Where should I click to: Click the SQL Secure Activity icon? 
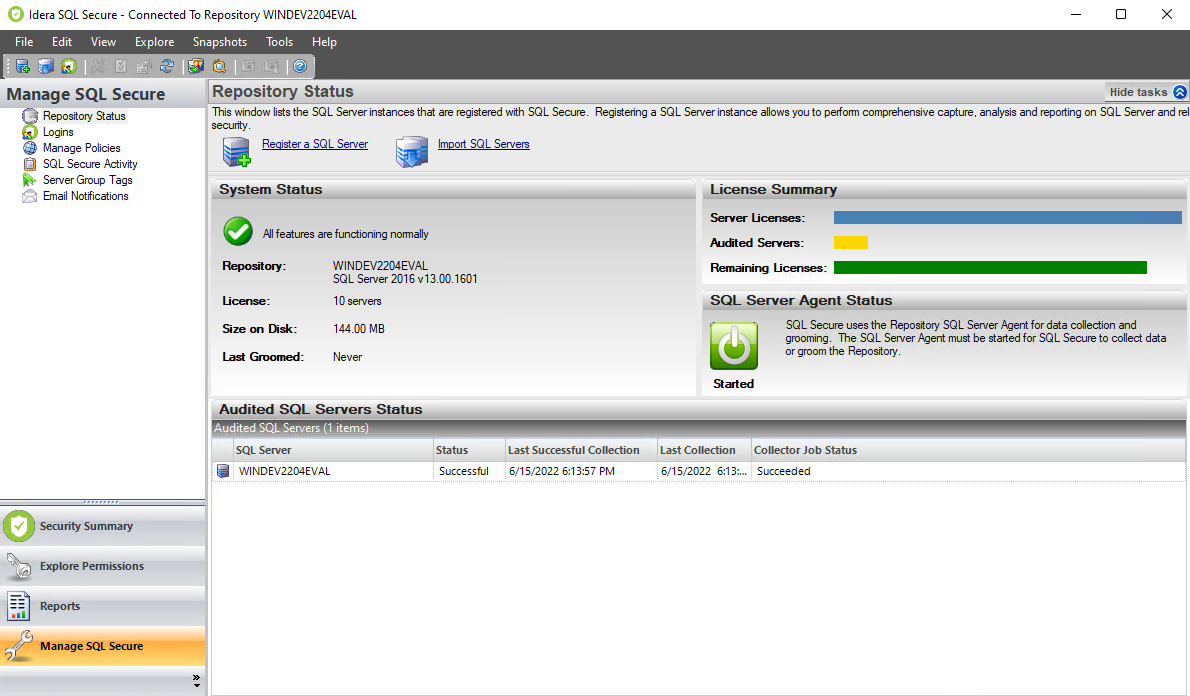click(30, 164)
